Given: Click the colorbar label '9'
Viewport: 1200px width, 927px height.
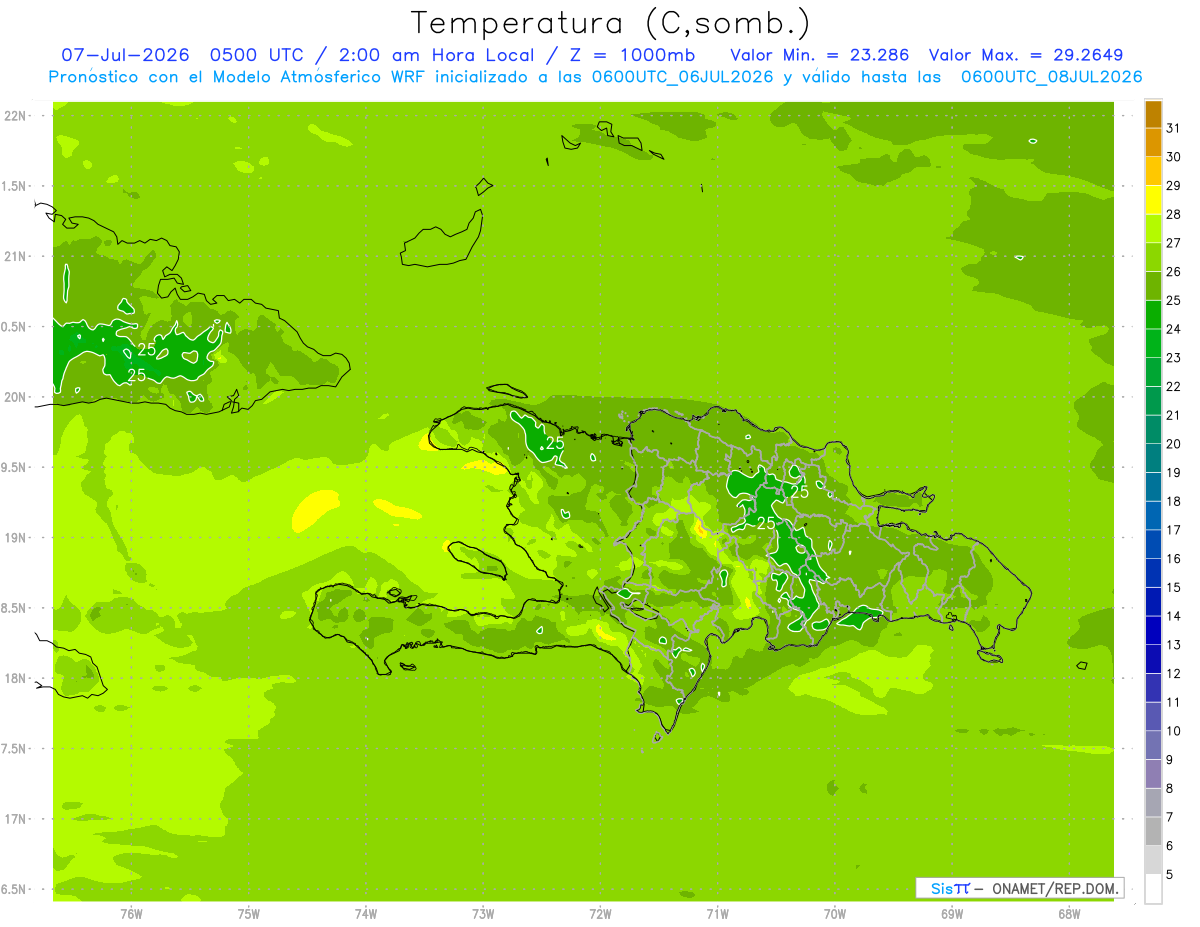Looking at the screenshot, I should [1170, 760].
